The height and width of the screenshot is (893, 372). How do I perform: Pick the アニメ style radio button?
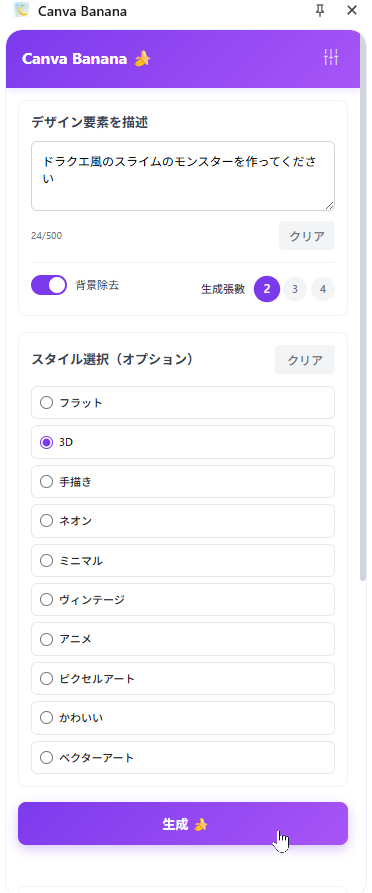click(x=46, y=640)
